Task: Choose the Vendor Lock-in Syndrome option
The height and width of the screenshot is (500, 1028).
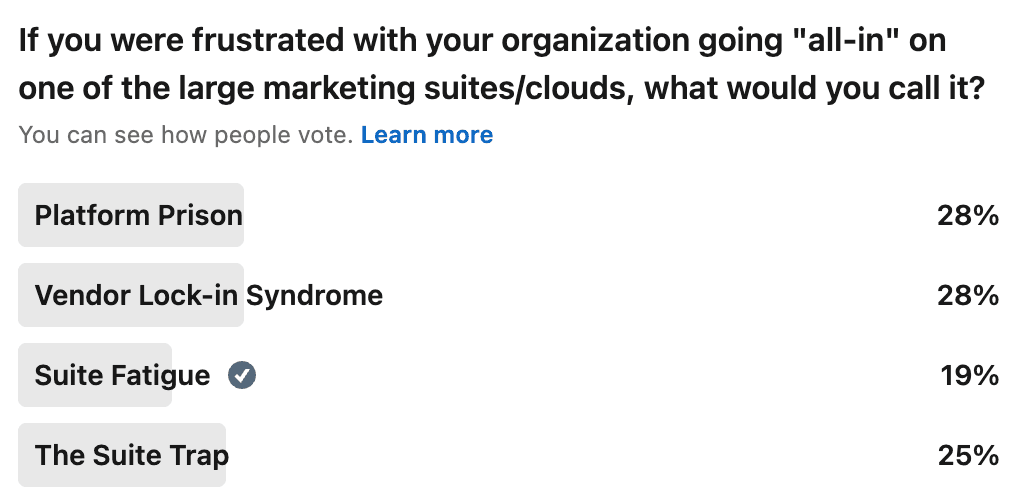Action: coord(208,295)
